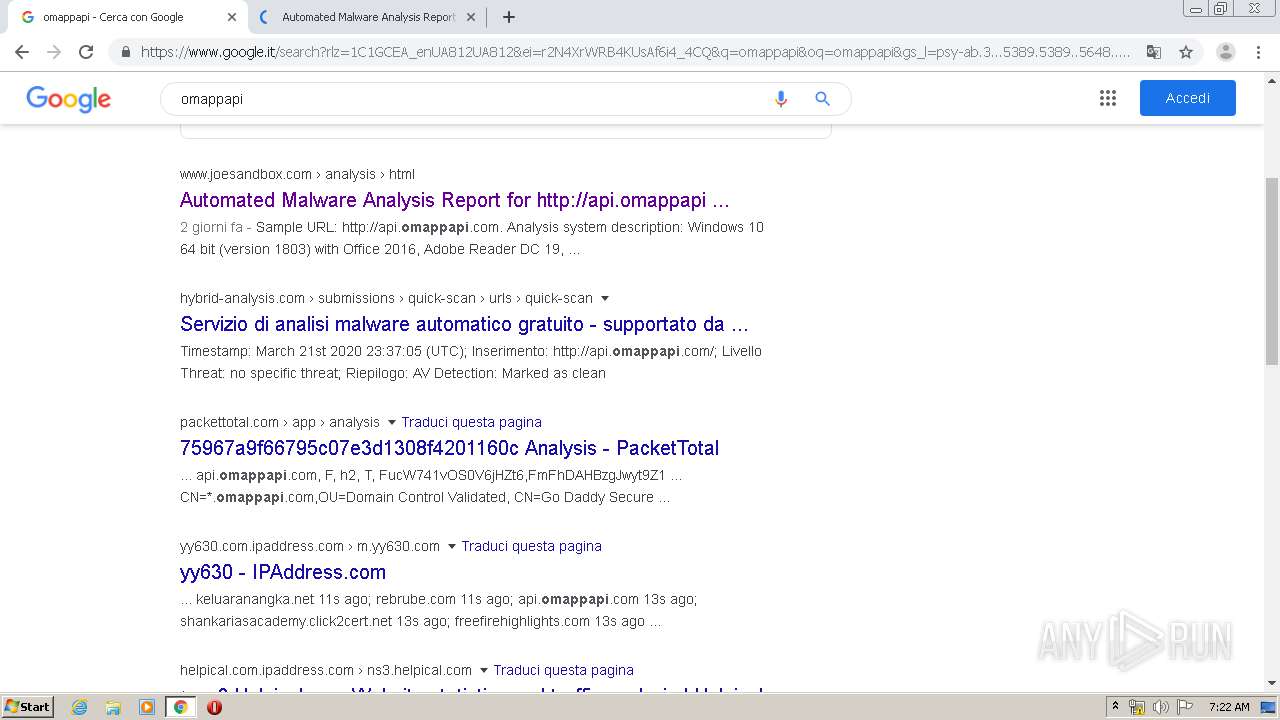Image resolution: width=1280 pixels, height=720 pixels.
Task: Open media player from taskbar
Action: click(147, 707)
